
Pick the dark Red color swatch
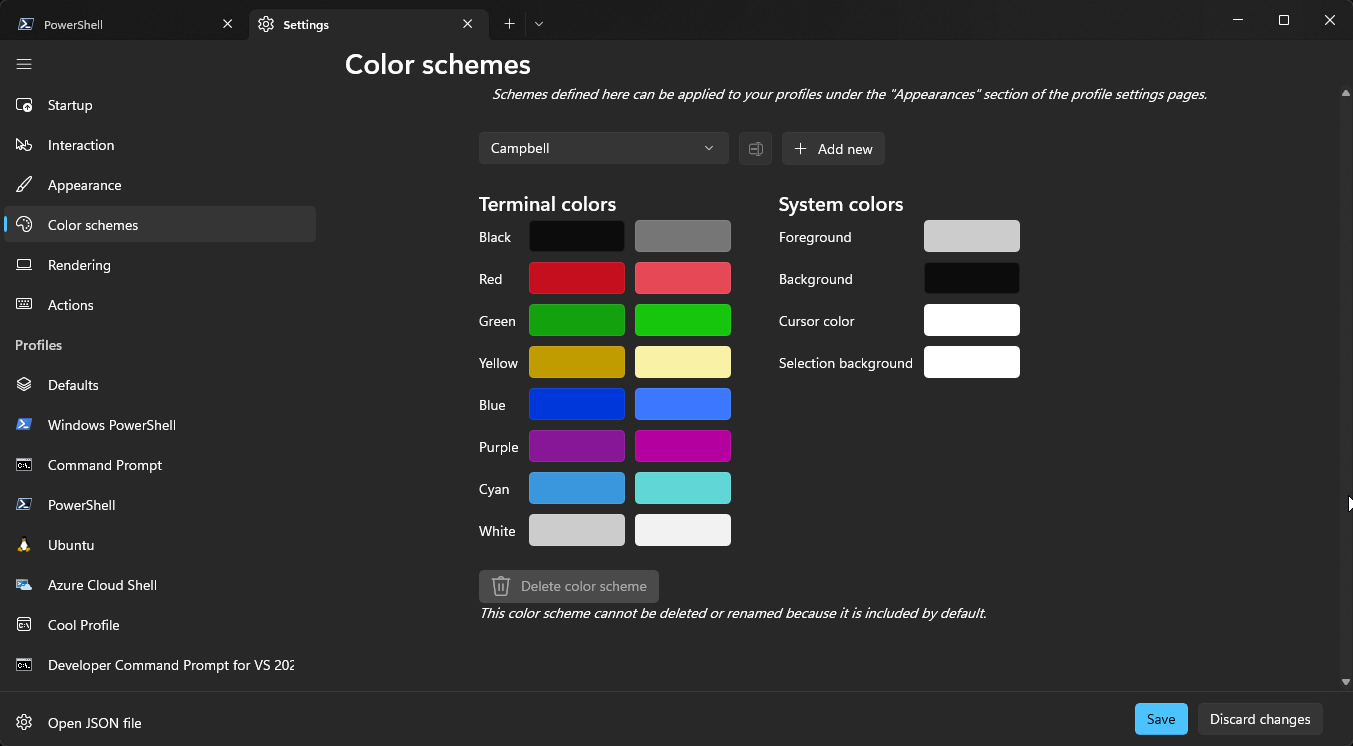click(577, 278)
